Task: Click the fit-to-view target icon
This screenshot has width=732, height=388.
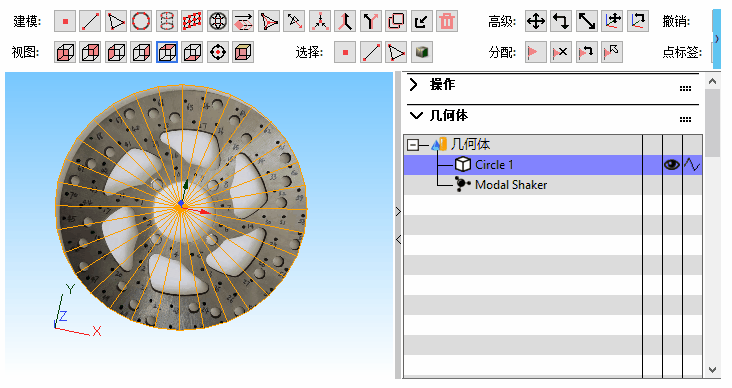Action: (x=218, y=52)
